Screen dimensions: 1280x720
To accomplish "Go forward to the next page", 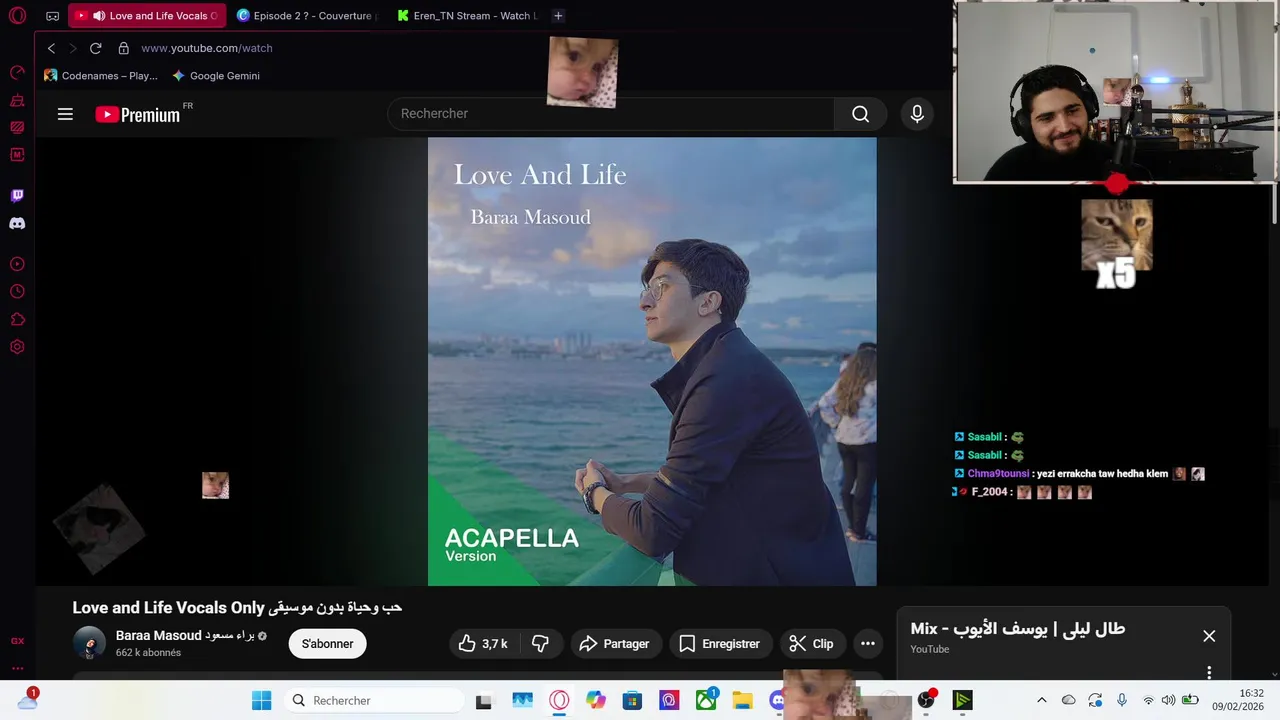I will (73, 48).
